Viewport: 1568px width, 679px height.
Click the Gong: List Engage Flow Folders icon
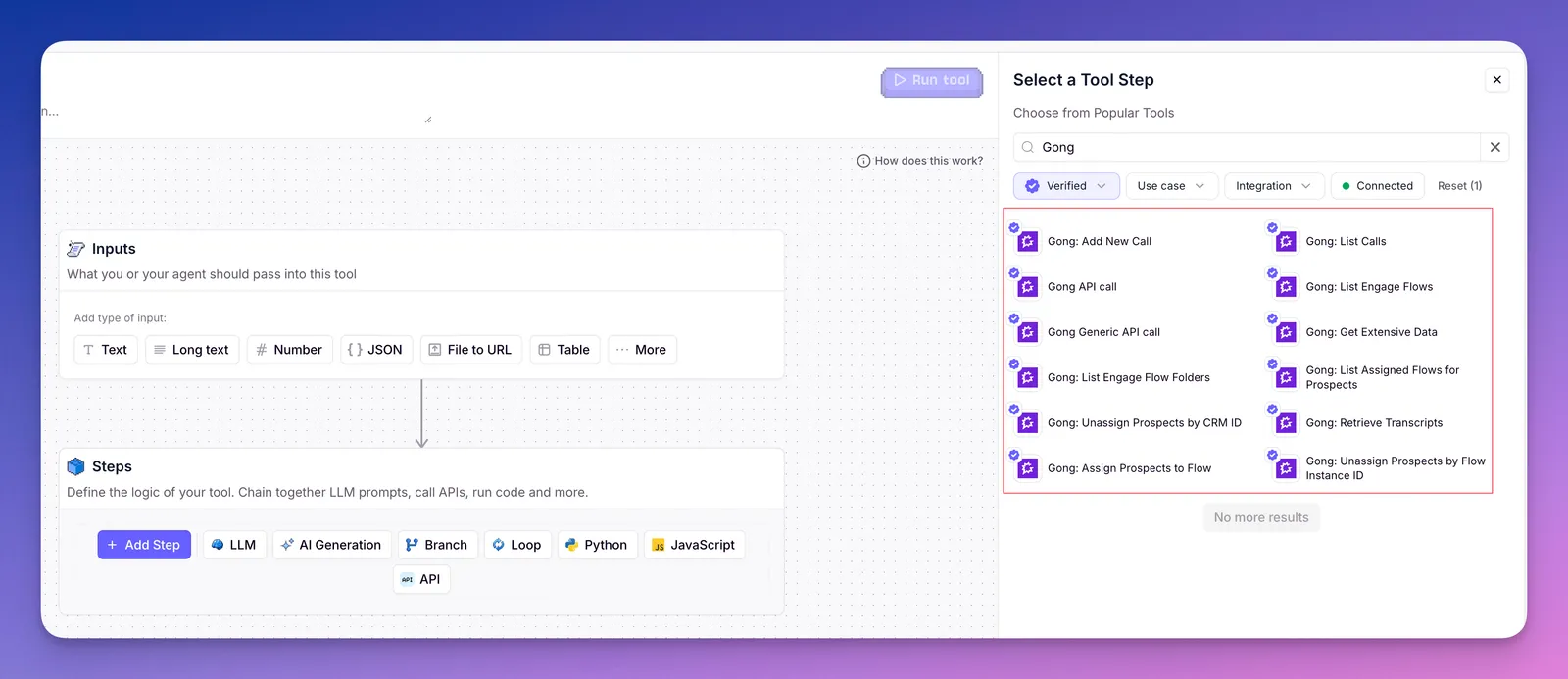tap(1027, 377)
